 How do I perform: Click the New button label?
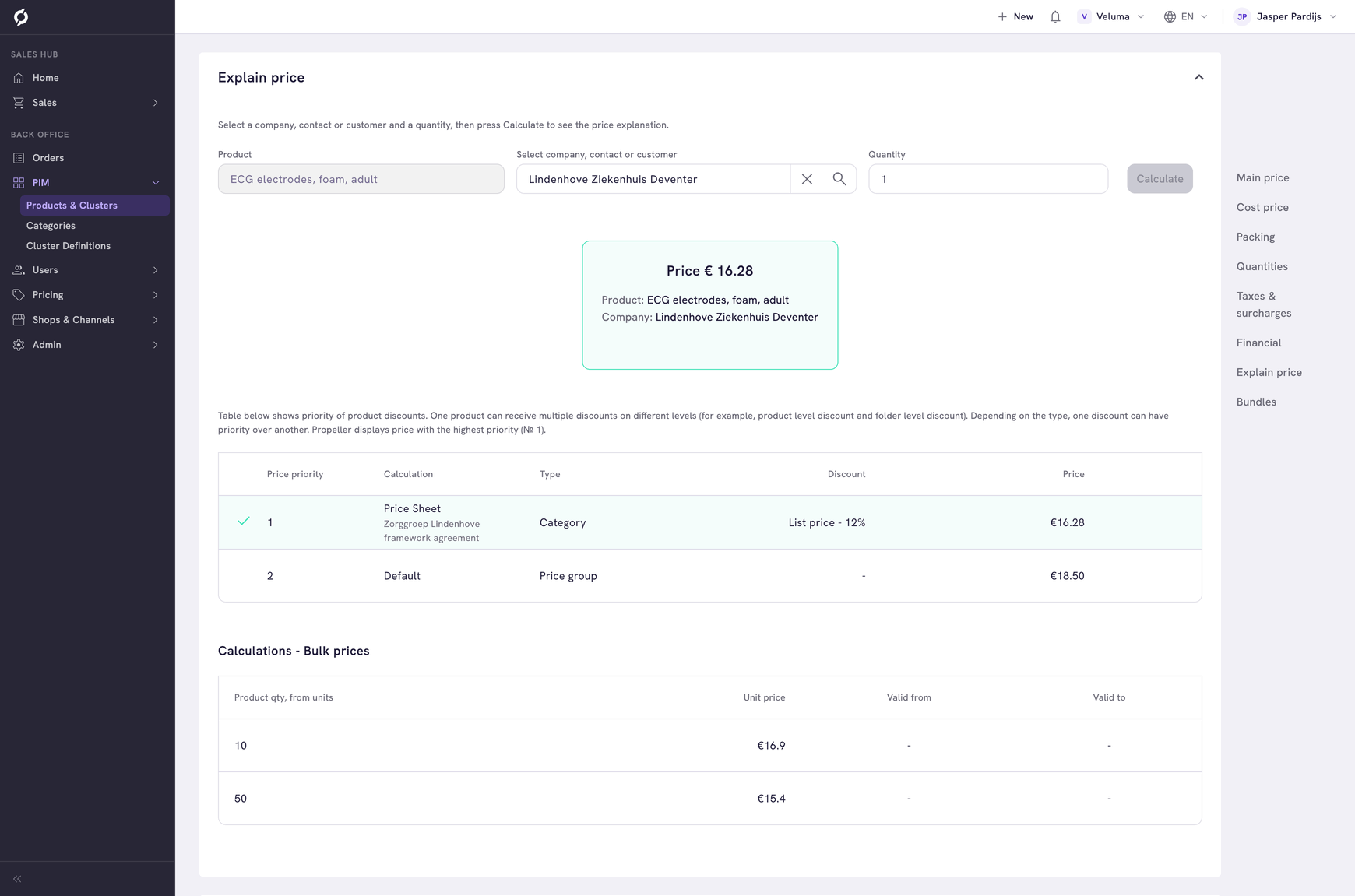(x=1023, y=16)
